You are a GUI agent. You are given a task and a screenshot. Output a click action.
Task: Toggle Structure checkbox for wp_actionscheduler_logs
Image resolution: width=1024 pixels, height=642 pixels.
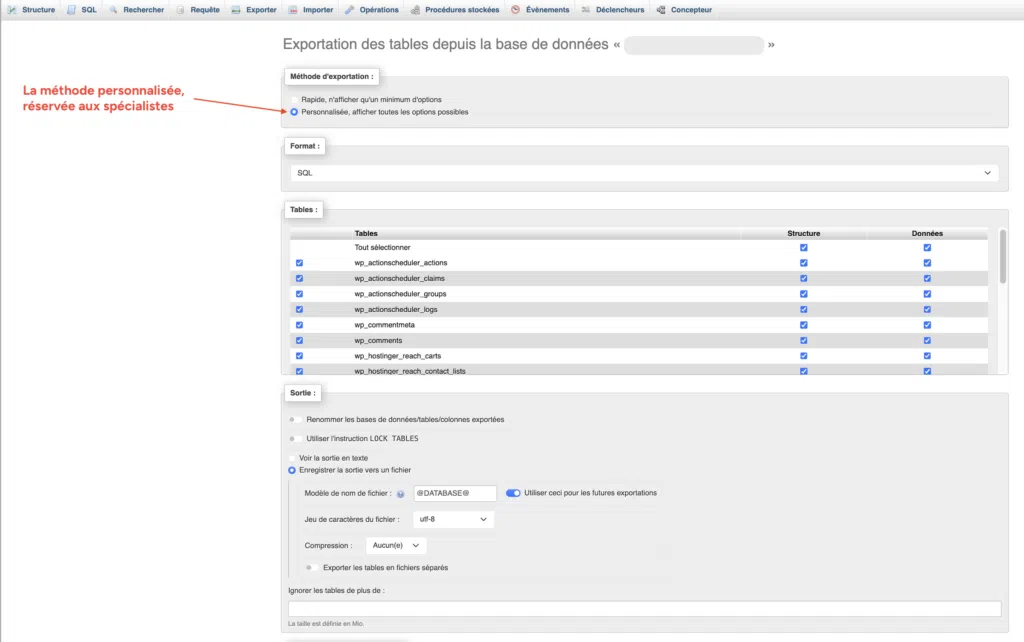(x=804, y=310)
